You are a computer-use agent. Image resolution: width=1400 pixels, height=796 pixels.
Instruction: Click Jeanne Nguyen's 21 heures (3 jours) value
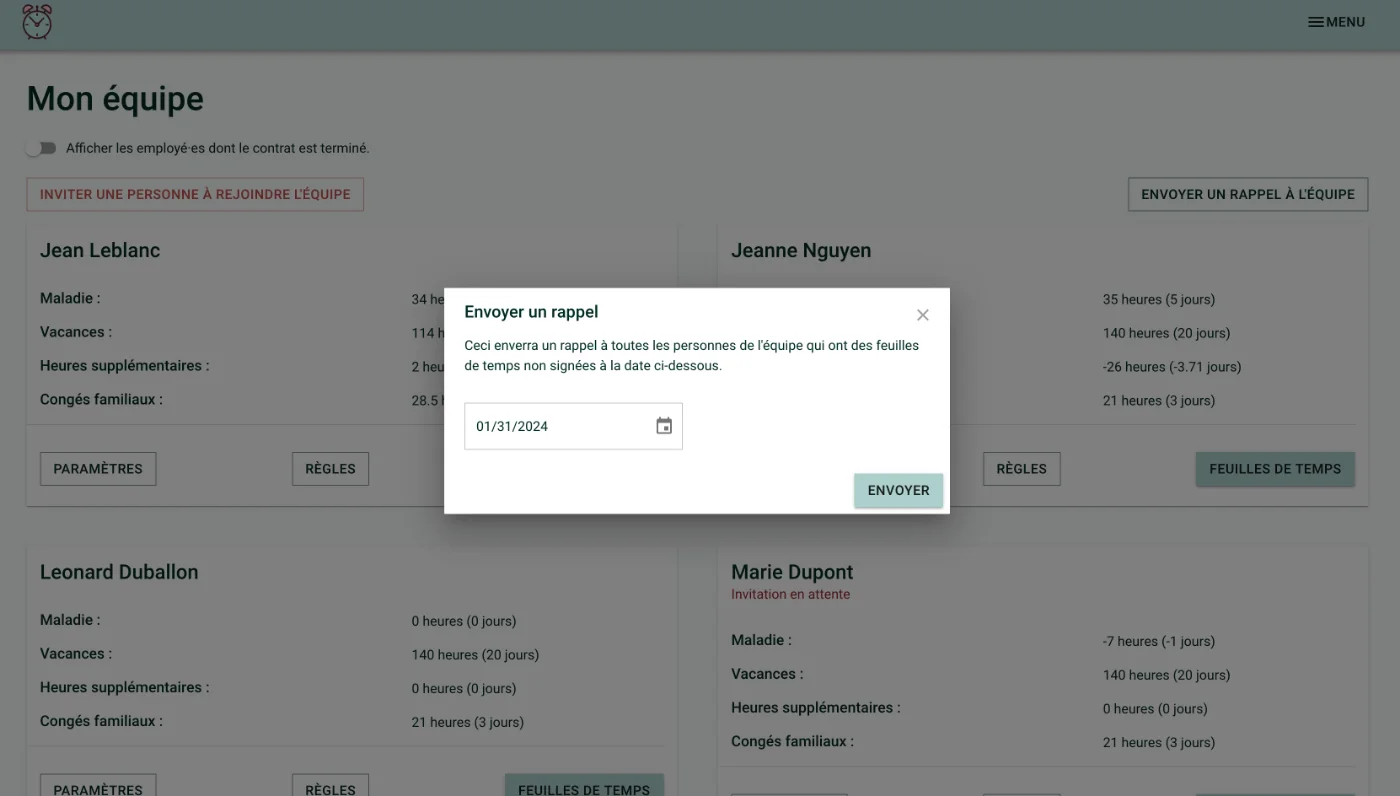click(x=1159, y=401)
